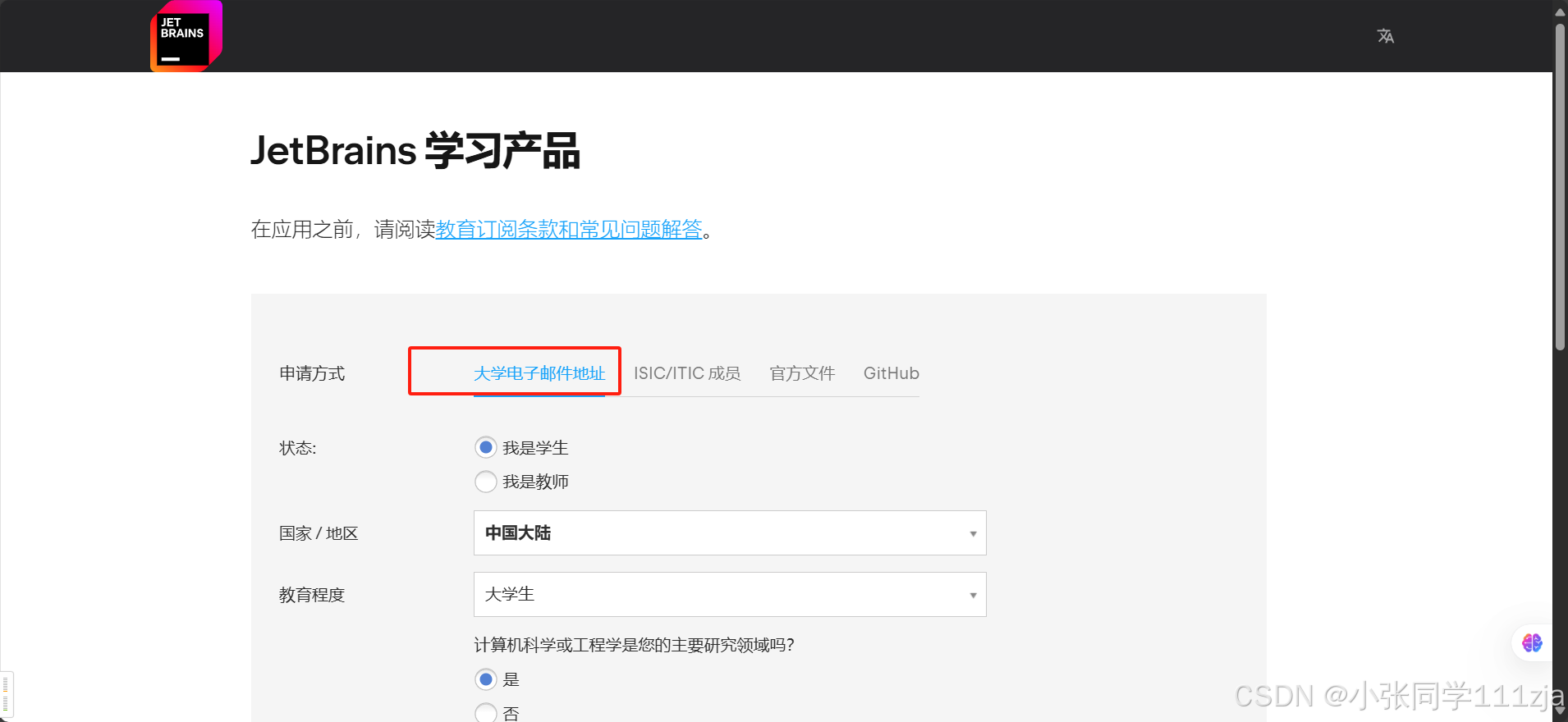Image resolution: width=1568 pixels, height=722 pixels.
Task: Click the 国家 / 地区 label
Action: (319, 533)
